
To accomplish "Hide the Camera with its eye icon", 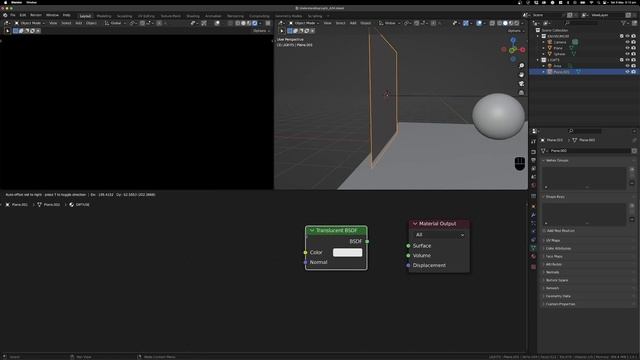I will 627,42.
